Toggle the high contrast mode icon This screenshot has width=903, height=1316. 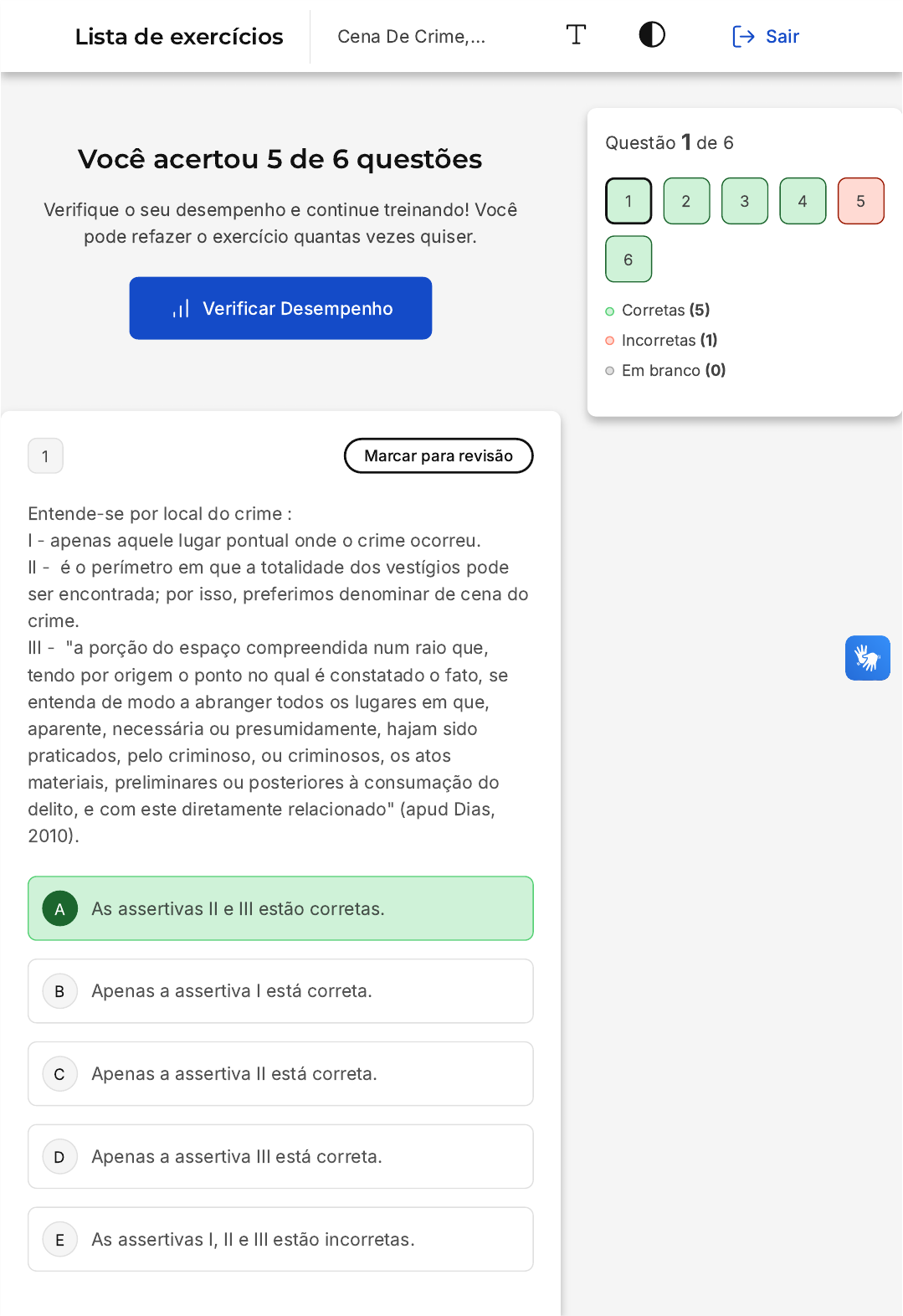652,35
